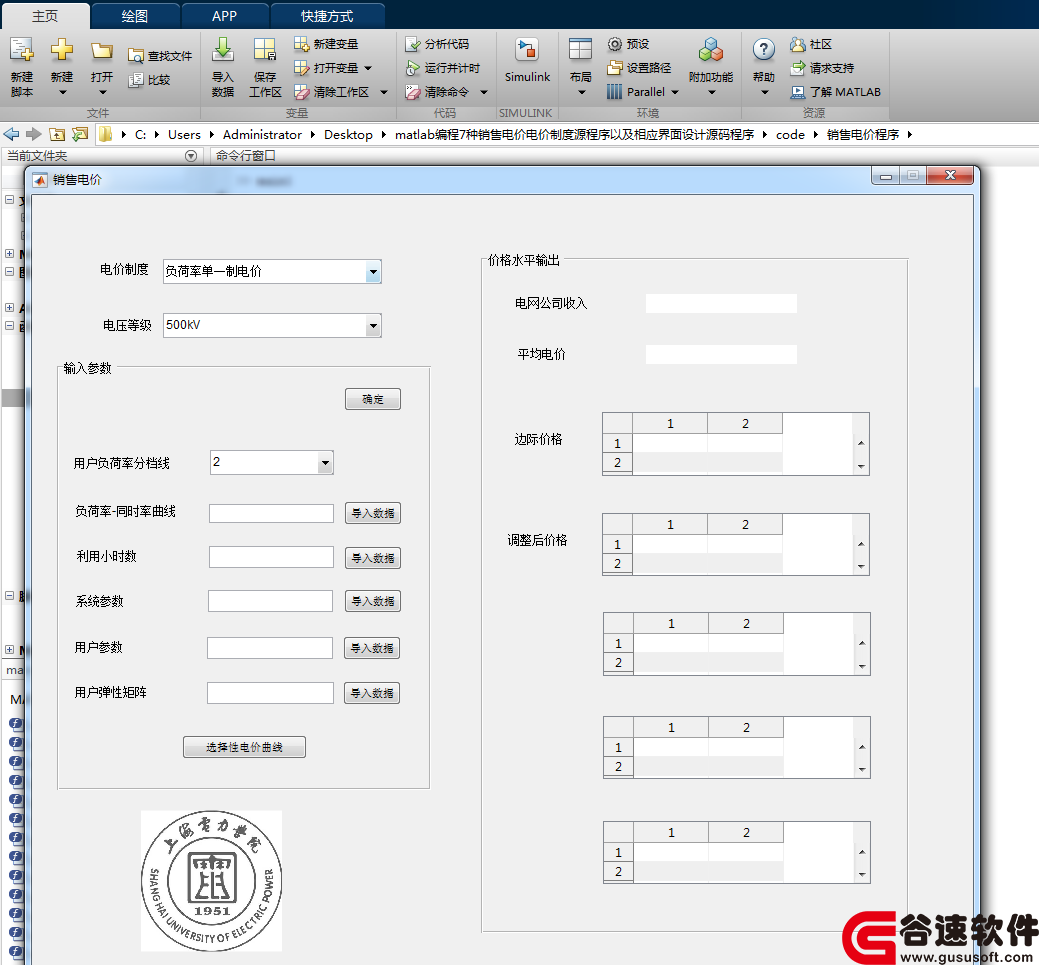
Task: Open the Current Folder panel actions menu
Action: 191,156
